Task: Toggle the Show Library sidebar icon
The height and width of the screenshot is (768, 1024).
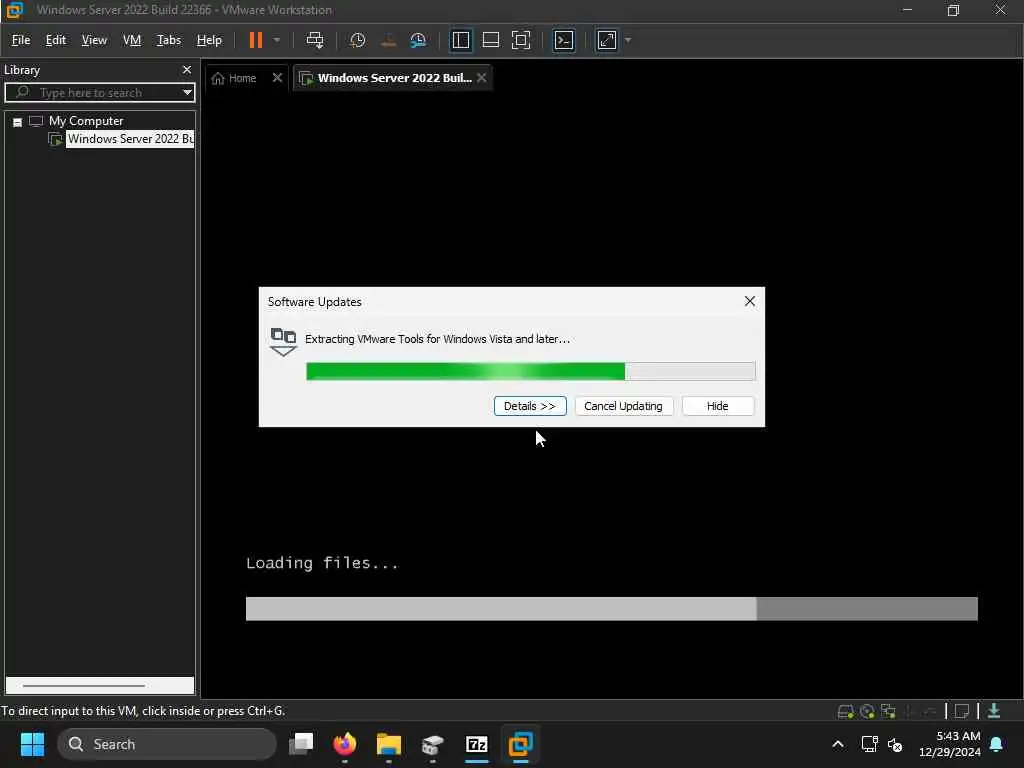Action: click(460, 40)
